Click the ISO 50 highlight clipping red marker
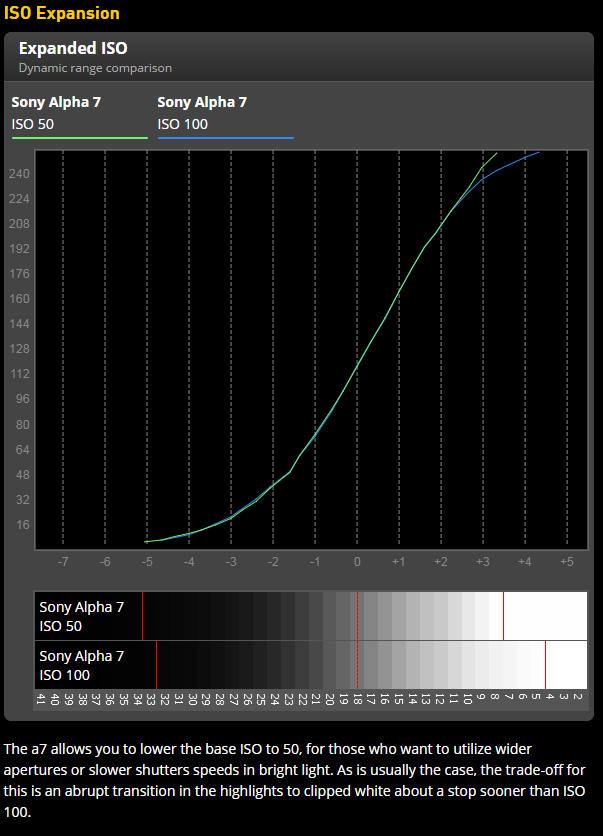 pyautogui.click(x=503, y=616)
